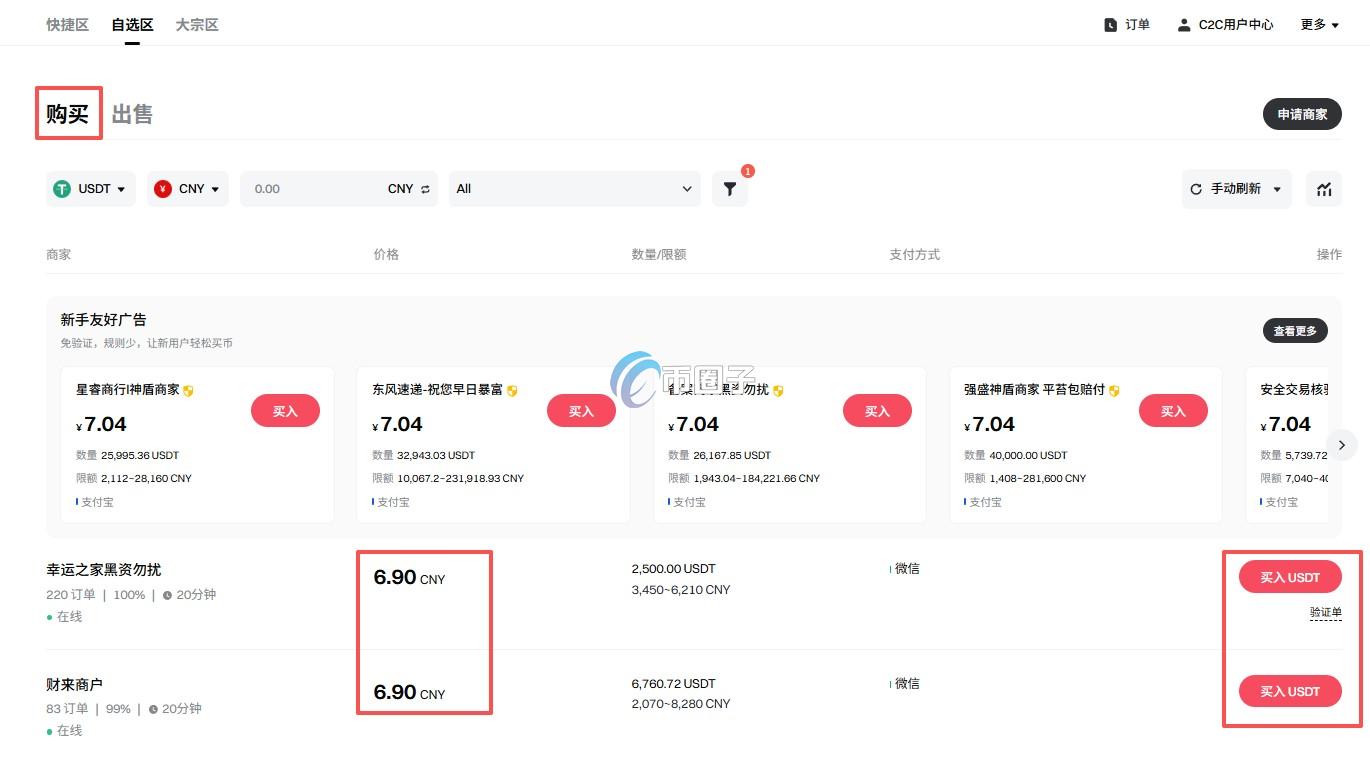Open the 订单 (orders) icon in the header
This screenshot has height=760, width=1370.
1111,24
